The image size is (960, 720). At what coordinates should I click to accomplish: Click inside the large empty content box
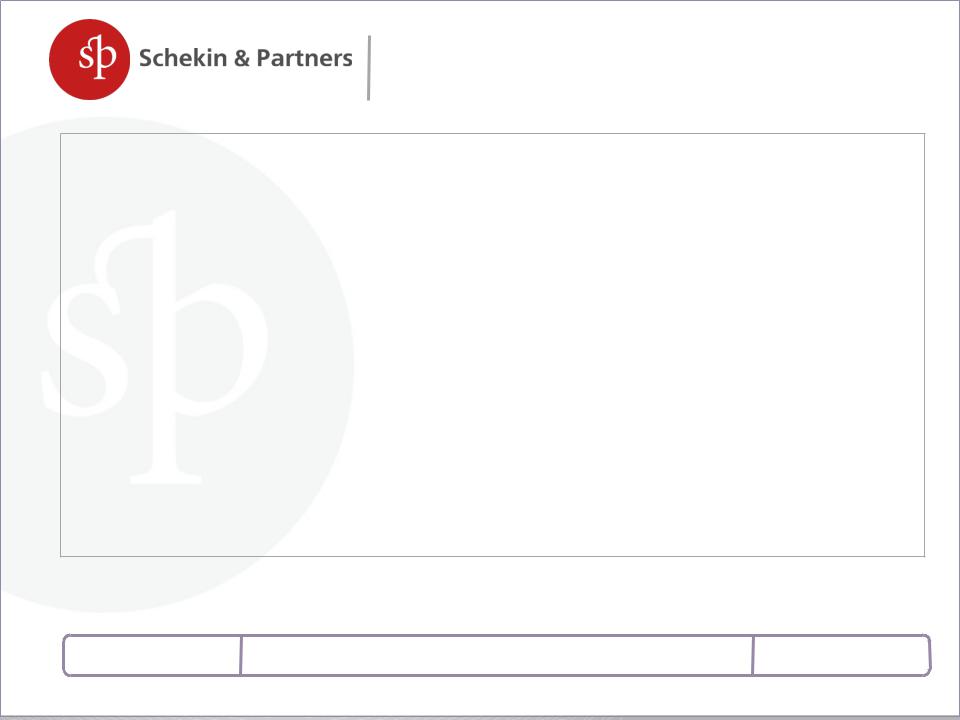[x=492, y=345]
